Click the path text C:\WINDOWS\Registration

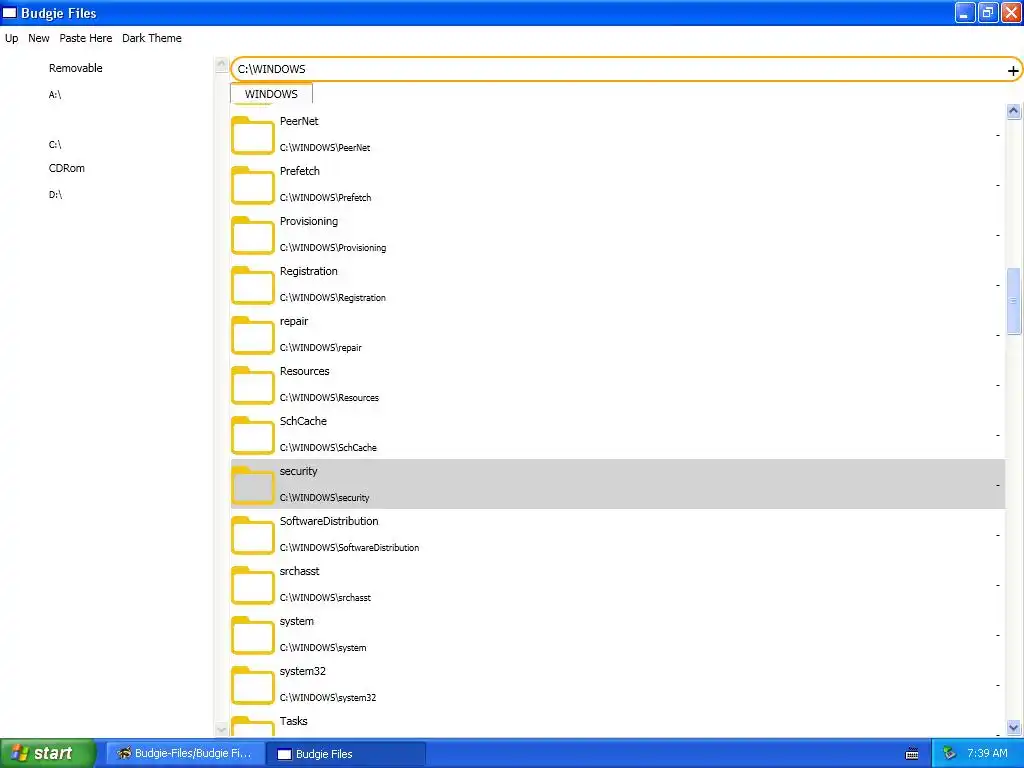click(x=332, y=297)
